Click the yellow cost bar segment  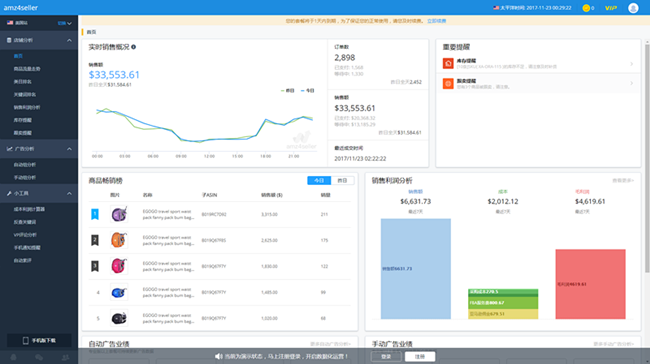pyautogui.click(x=503, y=314)
